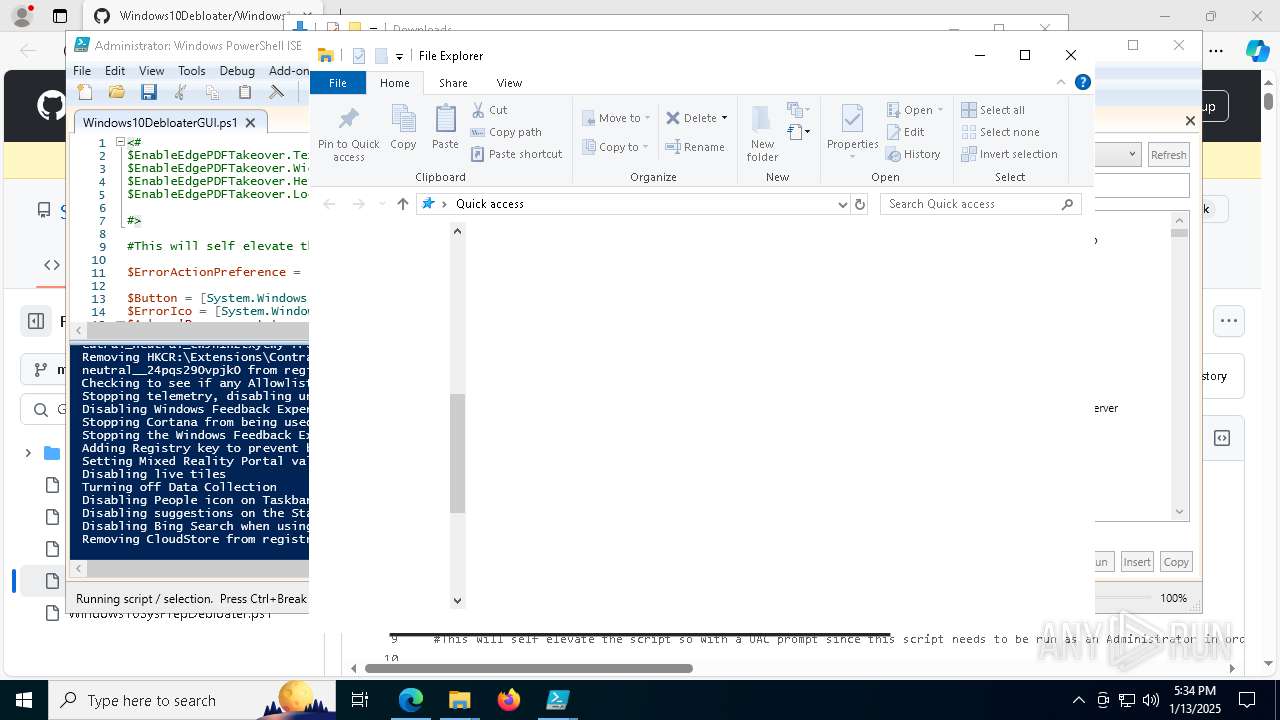1280x720 pixels.
Task: Open Task View from the taskbar
Action: (360, 700)
